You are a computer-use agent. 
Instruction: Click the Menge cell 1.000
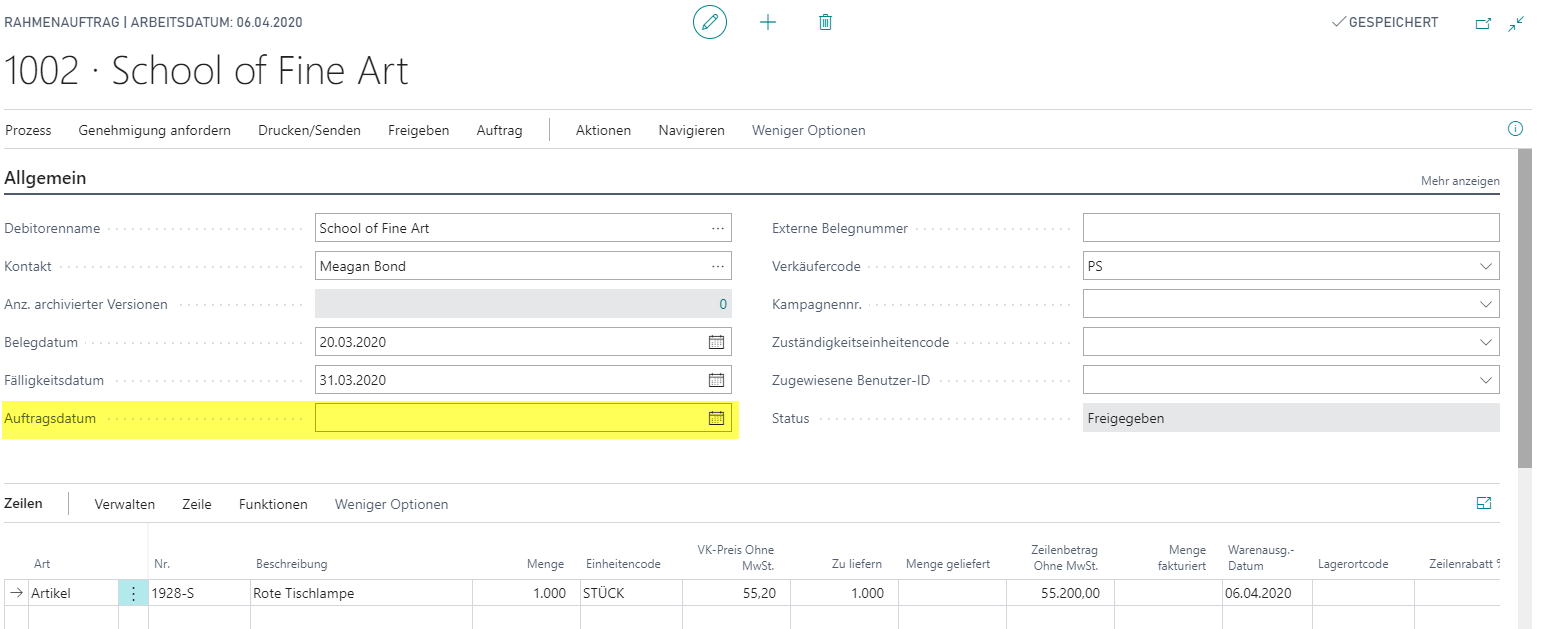tap(526, 593)
